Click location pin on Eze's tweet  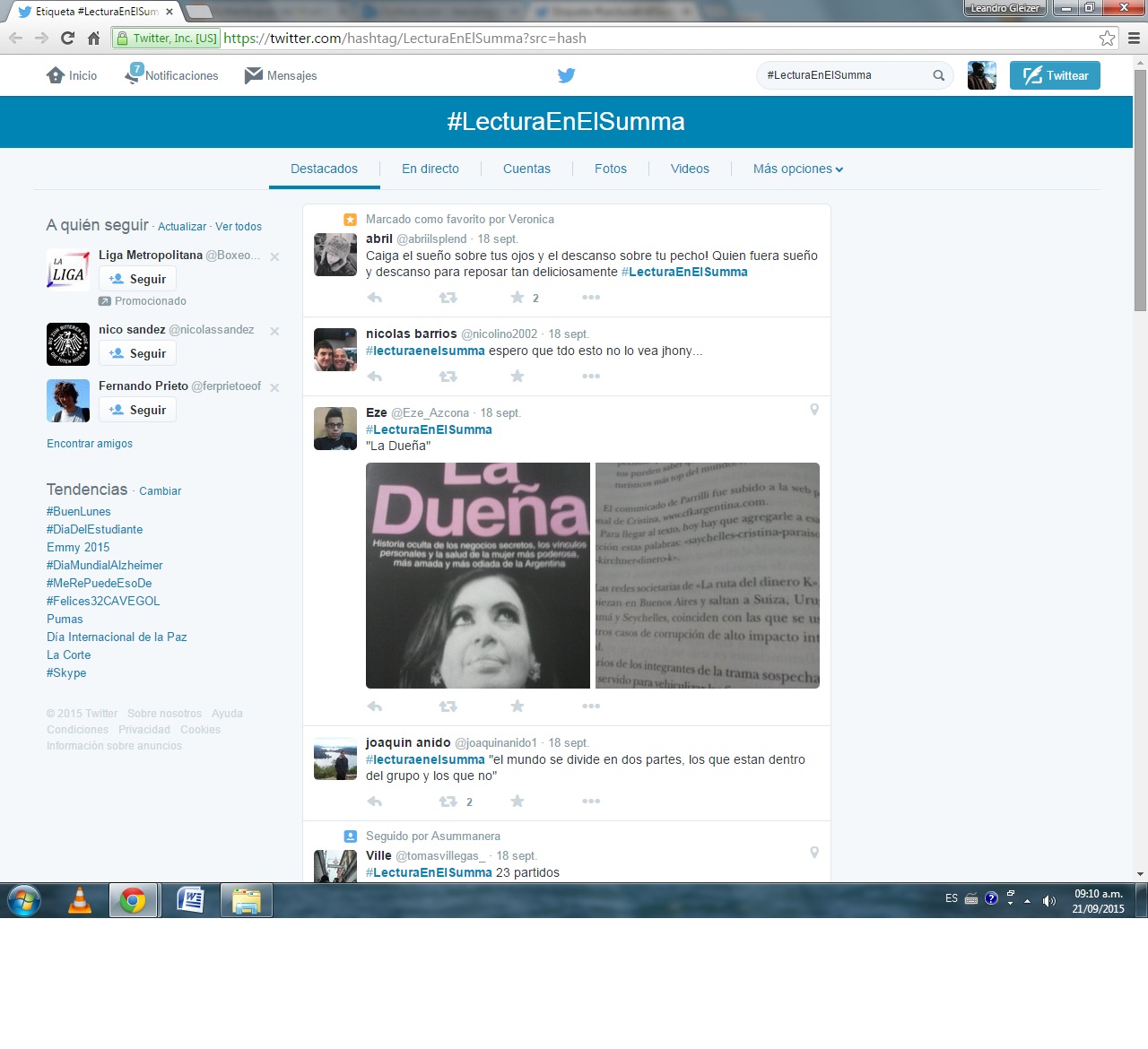[x=814, y=410]
